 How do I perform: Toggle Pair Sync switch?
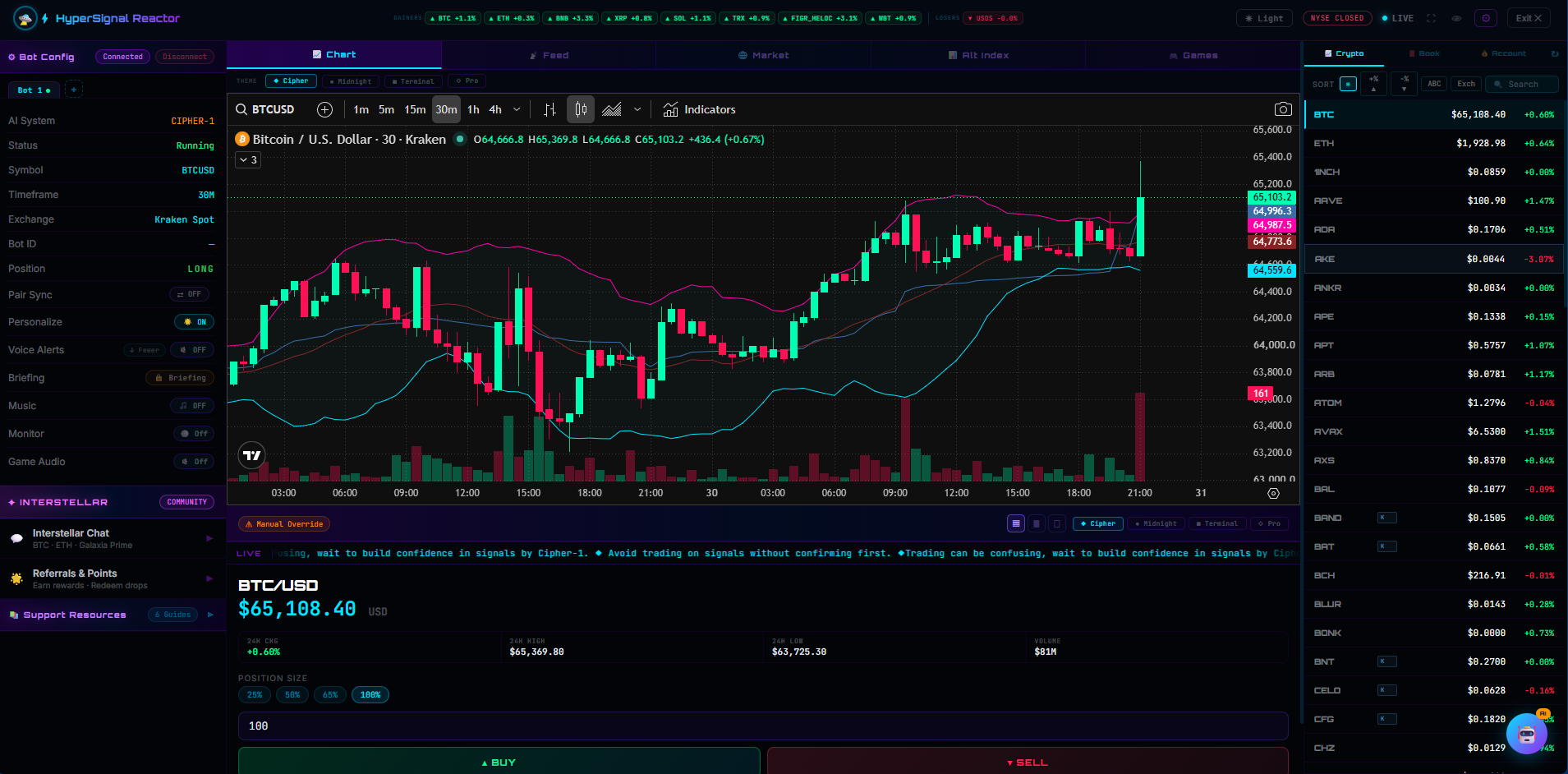tap(190, 294)
